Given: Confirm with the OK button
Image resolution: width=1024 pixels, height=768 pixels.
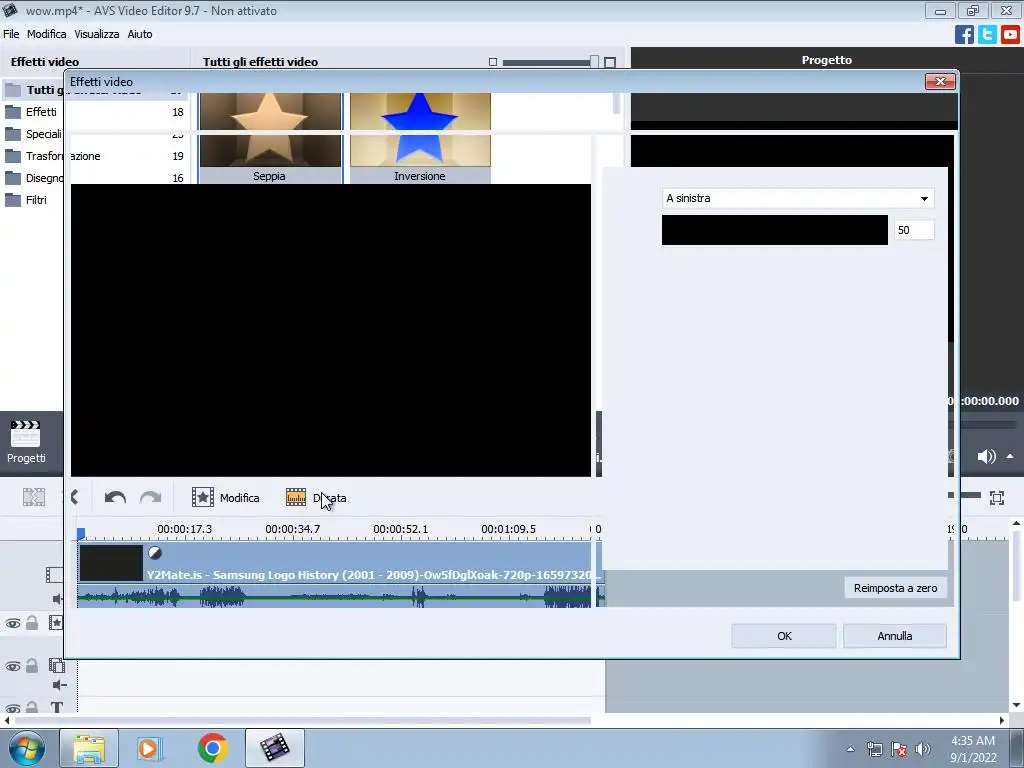Looking at the screenshot, I should (784, 635).
